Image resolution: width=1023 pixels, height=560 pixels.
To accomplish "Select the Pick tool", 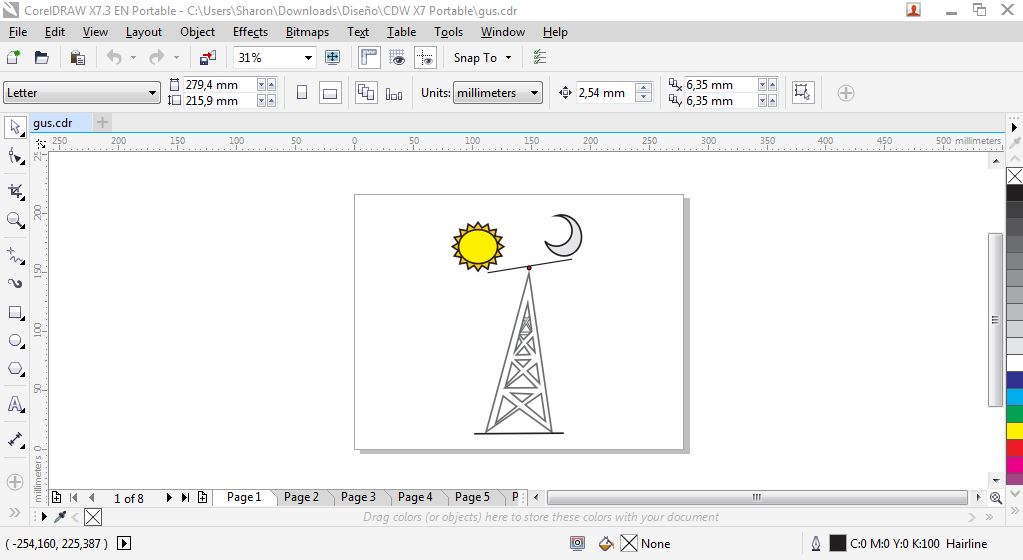I will (x=15, y=127).
